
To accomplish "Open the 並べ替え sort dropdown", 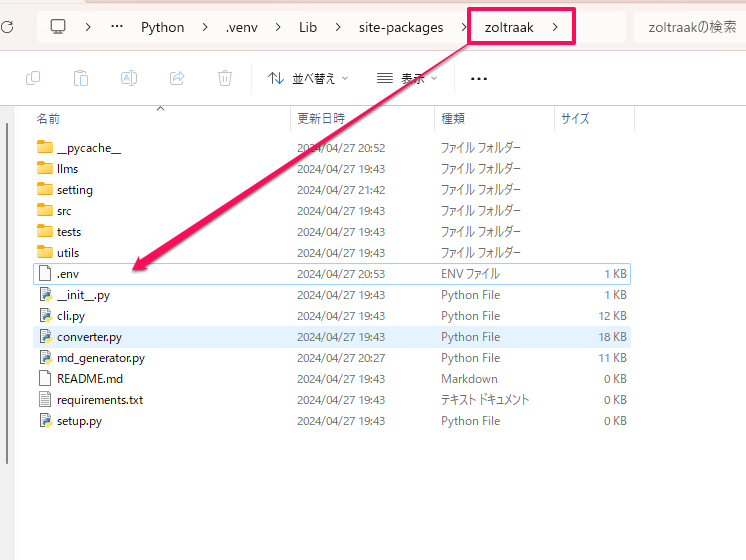I will tap(308, 79).
